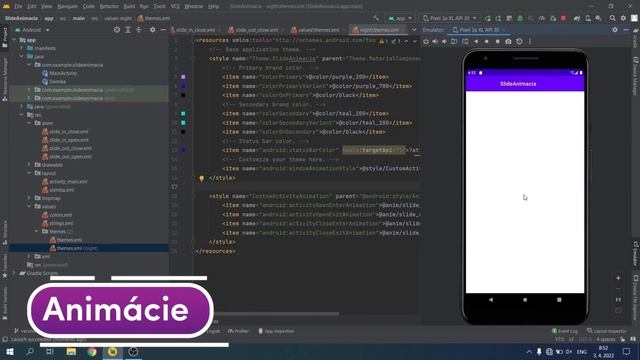Open emulator snapshots clock icon

(519, 41)
